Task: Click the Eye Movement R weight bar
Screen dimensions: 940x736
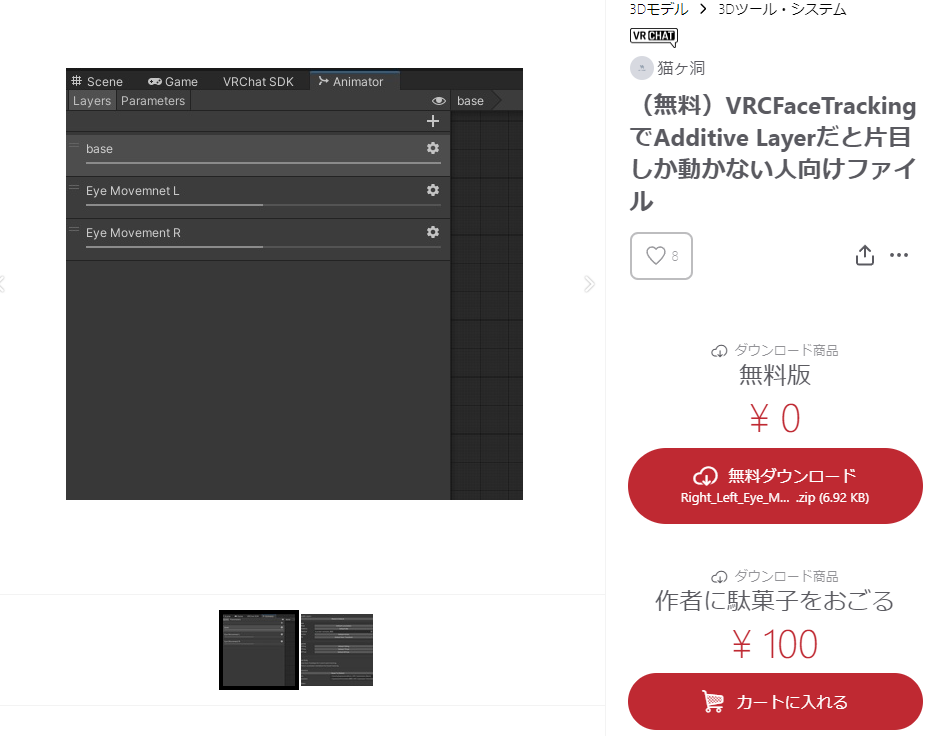Action: [x=263, y=247]
